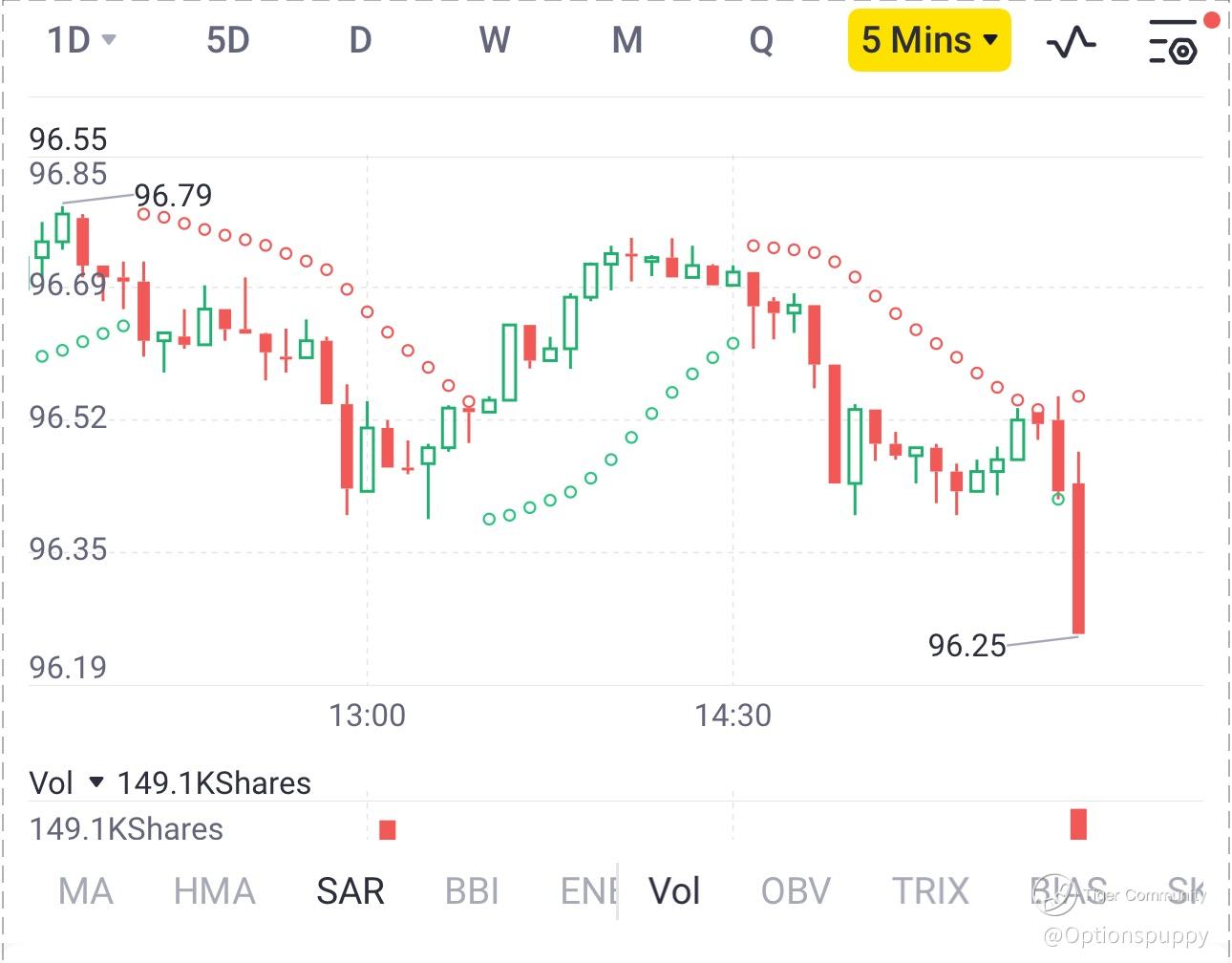Switch to M monthly chart
The height and width of the screenshot is (963, 1232).
coord(627,40)
